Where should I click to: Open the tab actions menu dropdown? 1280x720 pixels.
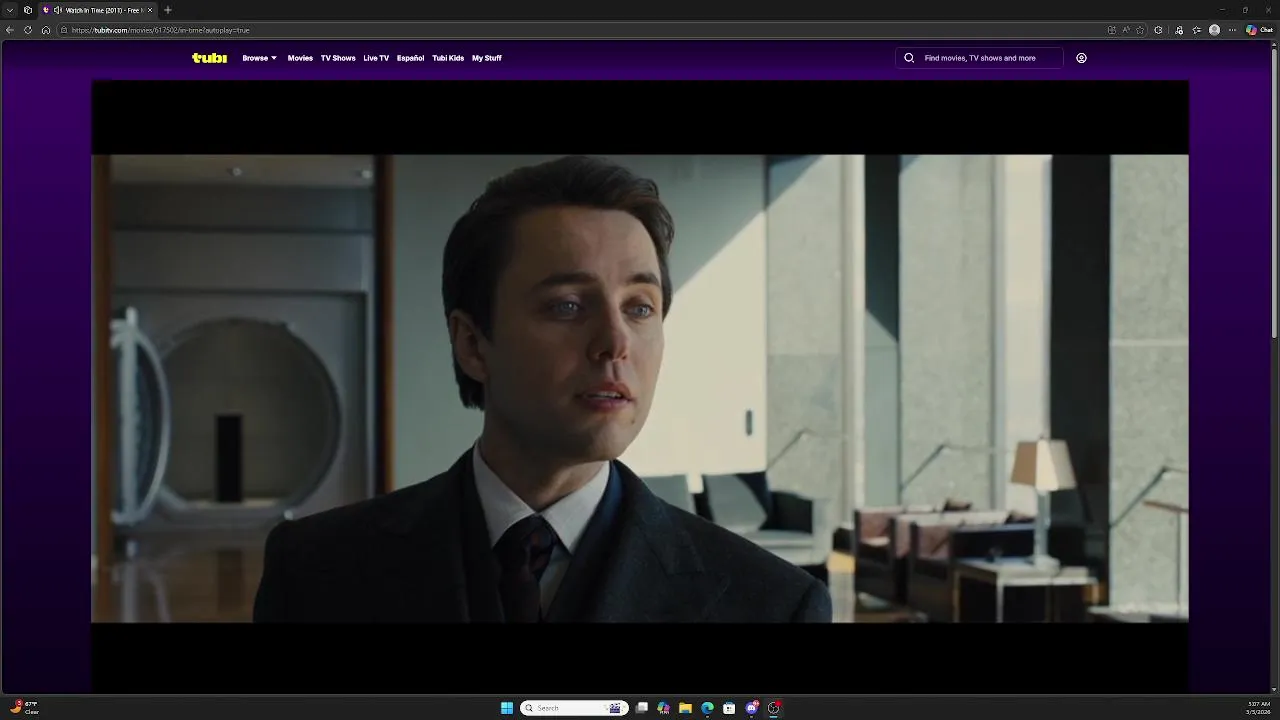click(9, 10)
